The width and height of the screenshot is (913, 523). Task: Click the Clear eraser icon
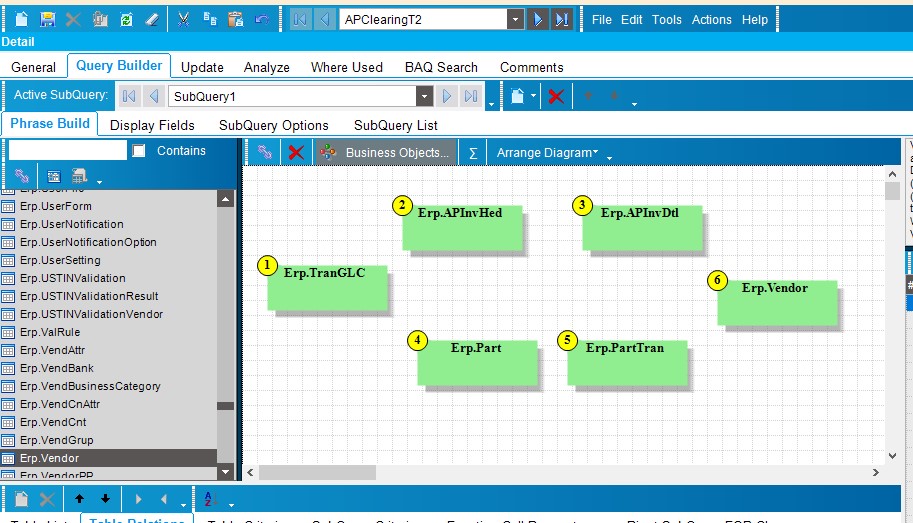pos(152,19)
